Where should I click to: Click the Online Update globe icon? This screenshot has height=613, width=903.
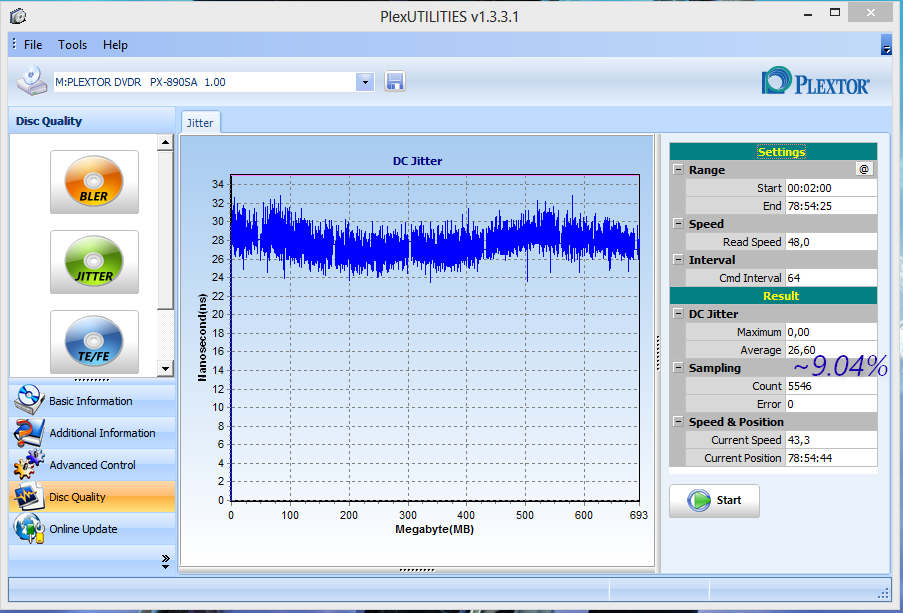click(x=29, y=529)
